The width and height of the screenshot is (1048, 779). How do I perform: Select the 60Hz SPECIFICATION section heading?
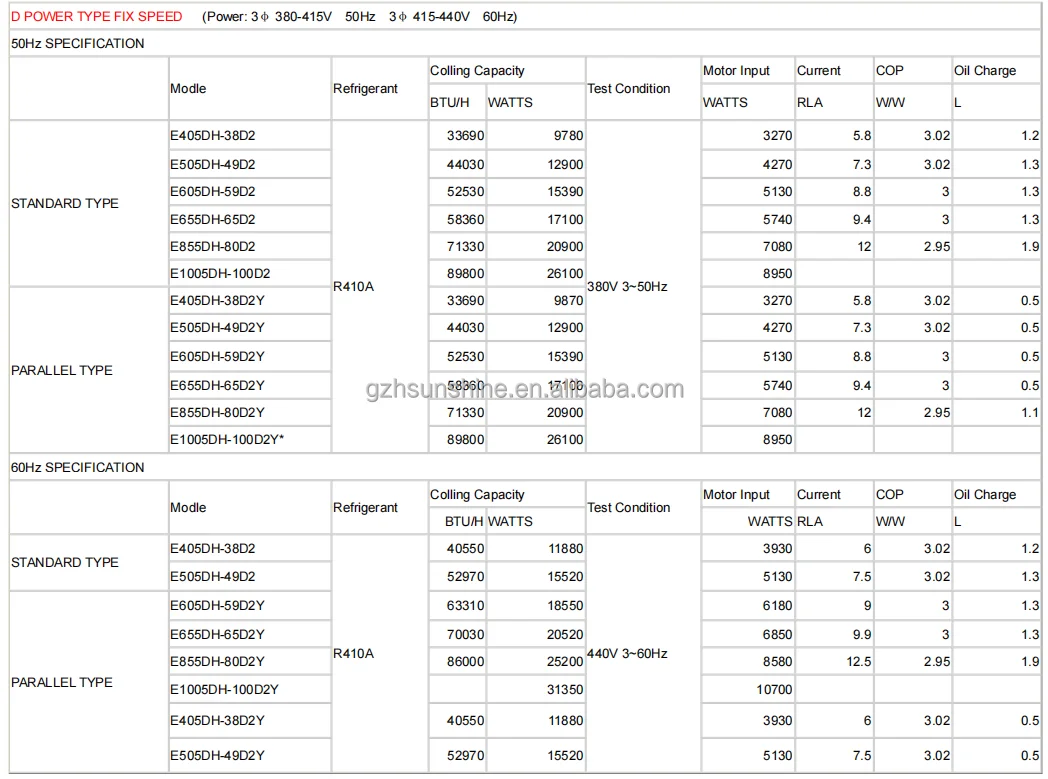pyautogui.click(x=78, y=468)
